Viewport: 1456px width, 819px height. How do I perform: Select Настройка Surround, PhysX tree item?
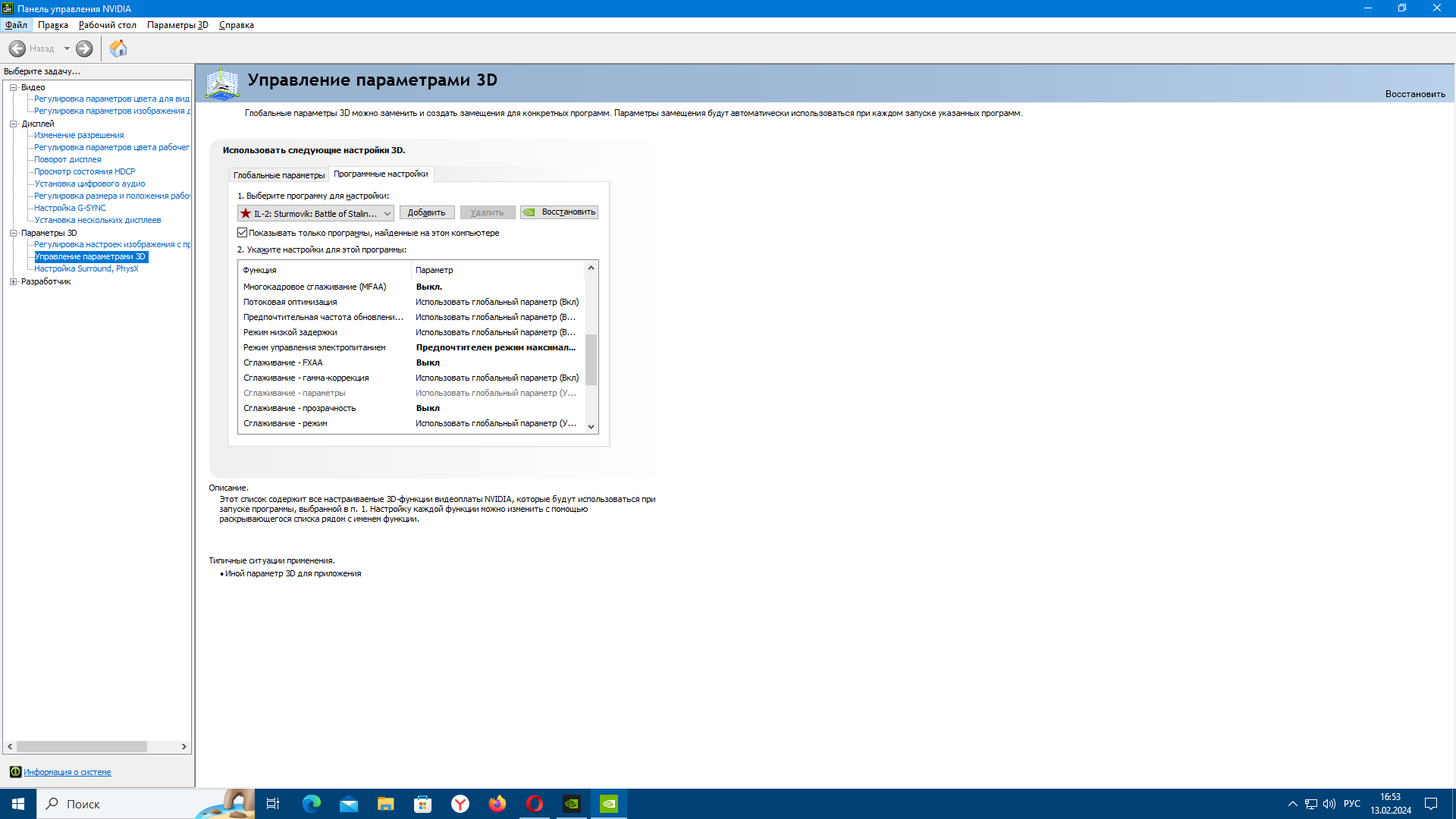tap(86, 268)
